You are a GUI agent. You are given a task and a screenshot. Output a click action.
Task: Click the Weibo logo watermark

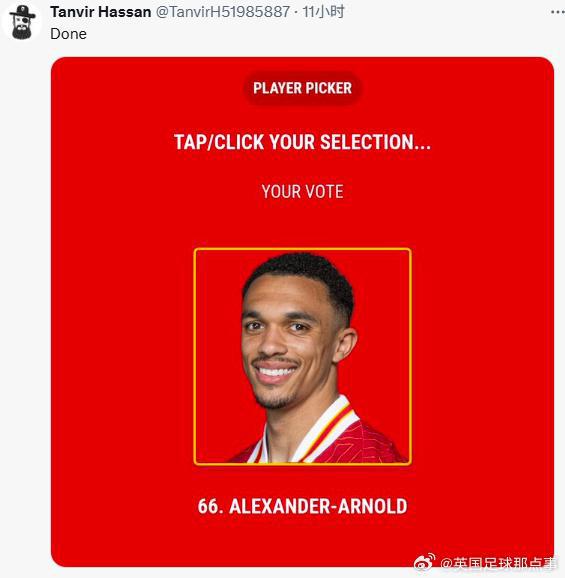(424, 563)
